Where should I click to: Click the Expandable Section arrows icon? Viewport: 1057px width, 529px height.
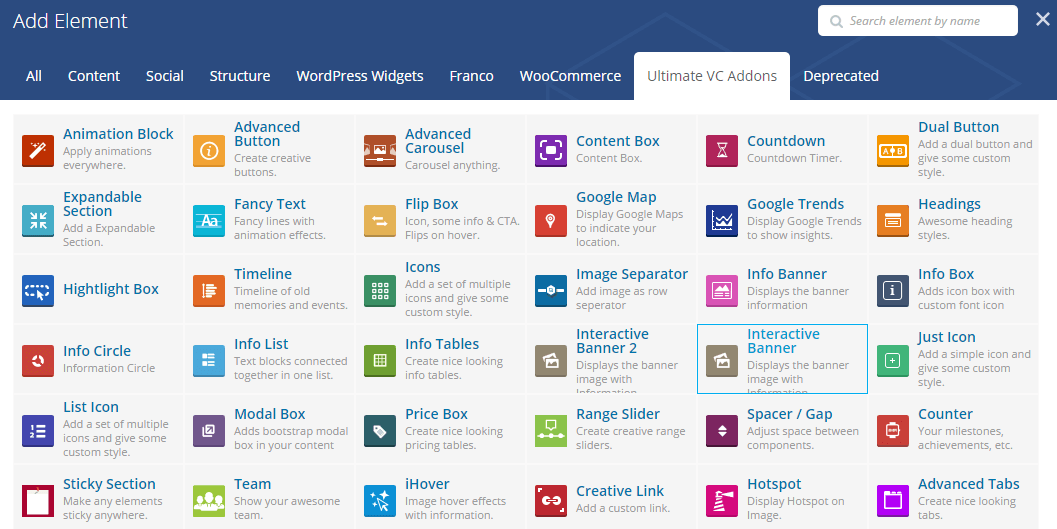[38, 220]
